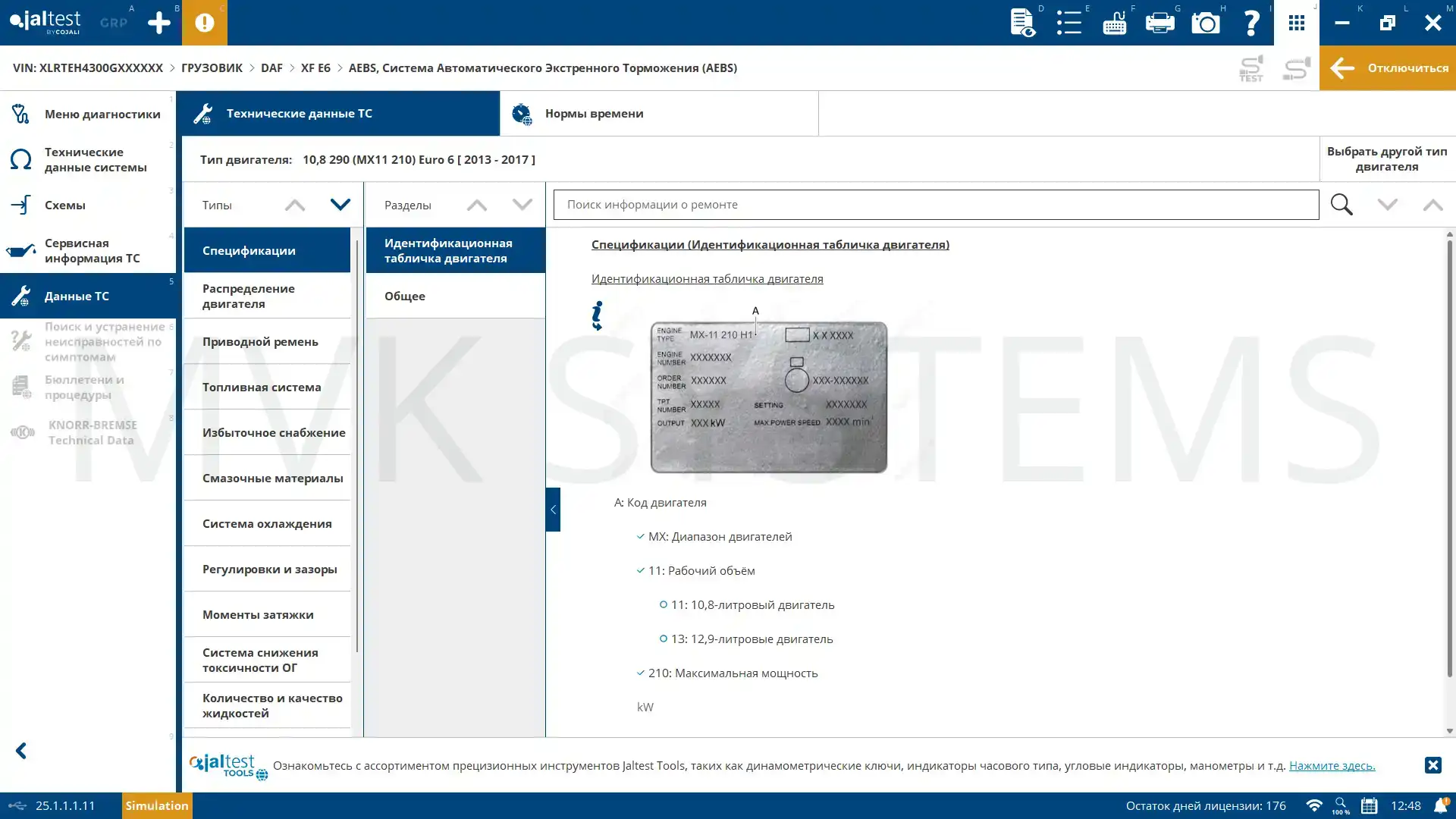The height and width of the screenshot is (819, 1456).
Task: Click Отключиться to disconnect
Action: click(x=1388, y=68)
